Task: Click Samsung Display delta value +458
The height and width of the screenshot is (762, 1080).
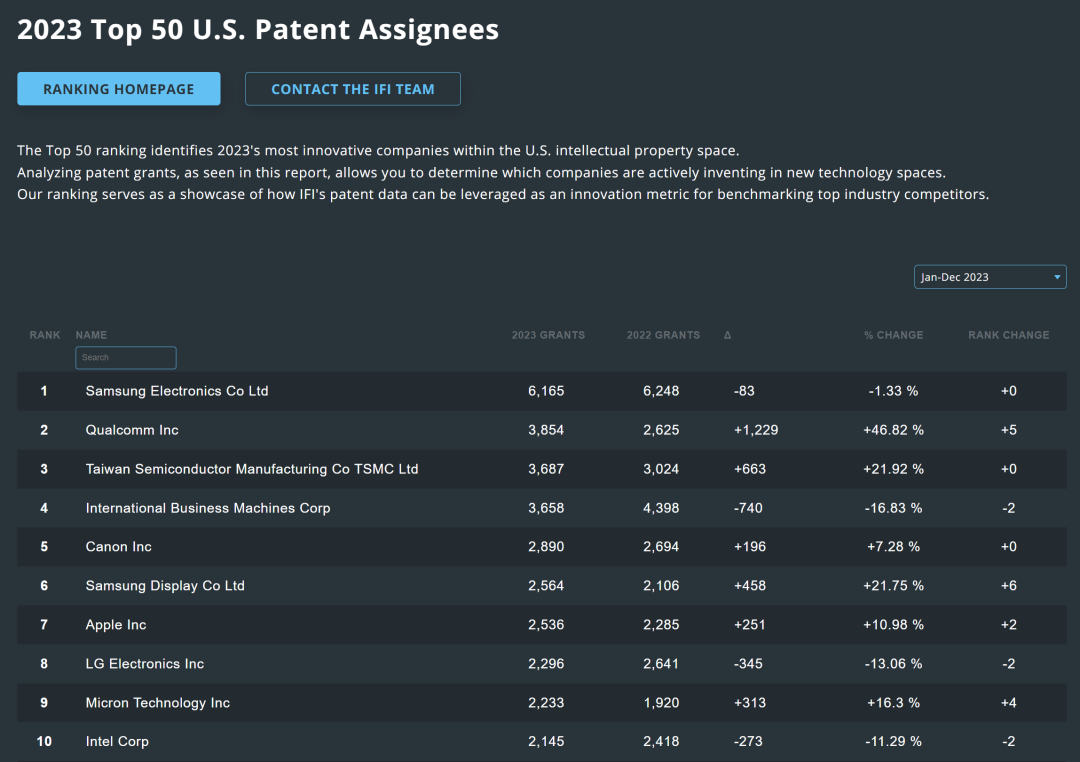Action: 750,586
